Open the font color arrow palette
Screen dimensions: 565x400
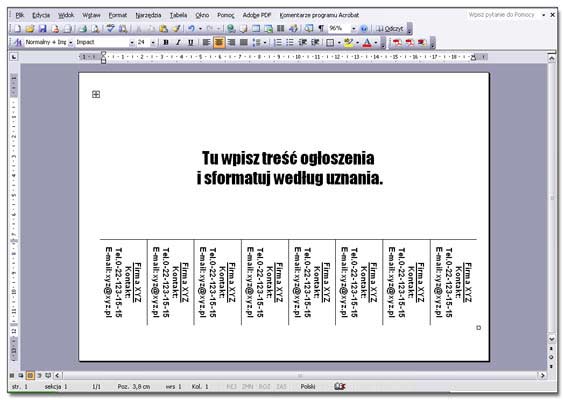[376, 43]
